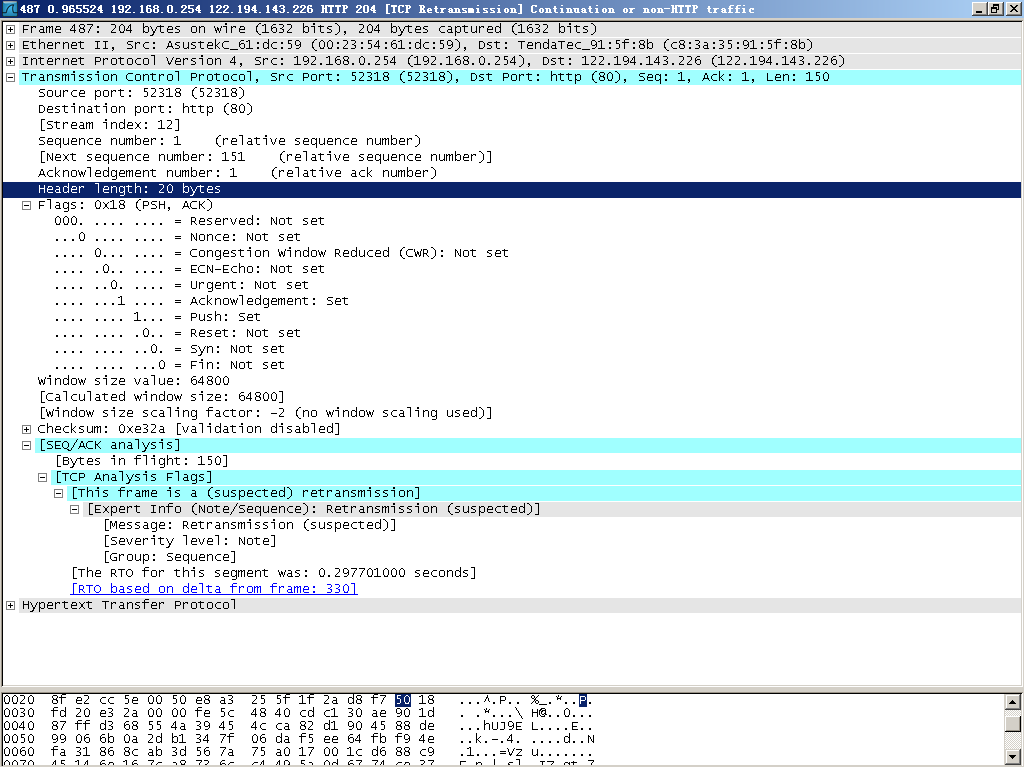This screenshot has width=1024, height=768.
Task: Expand the Frame 487 tree node
Action: (x=10, y=29)
